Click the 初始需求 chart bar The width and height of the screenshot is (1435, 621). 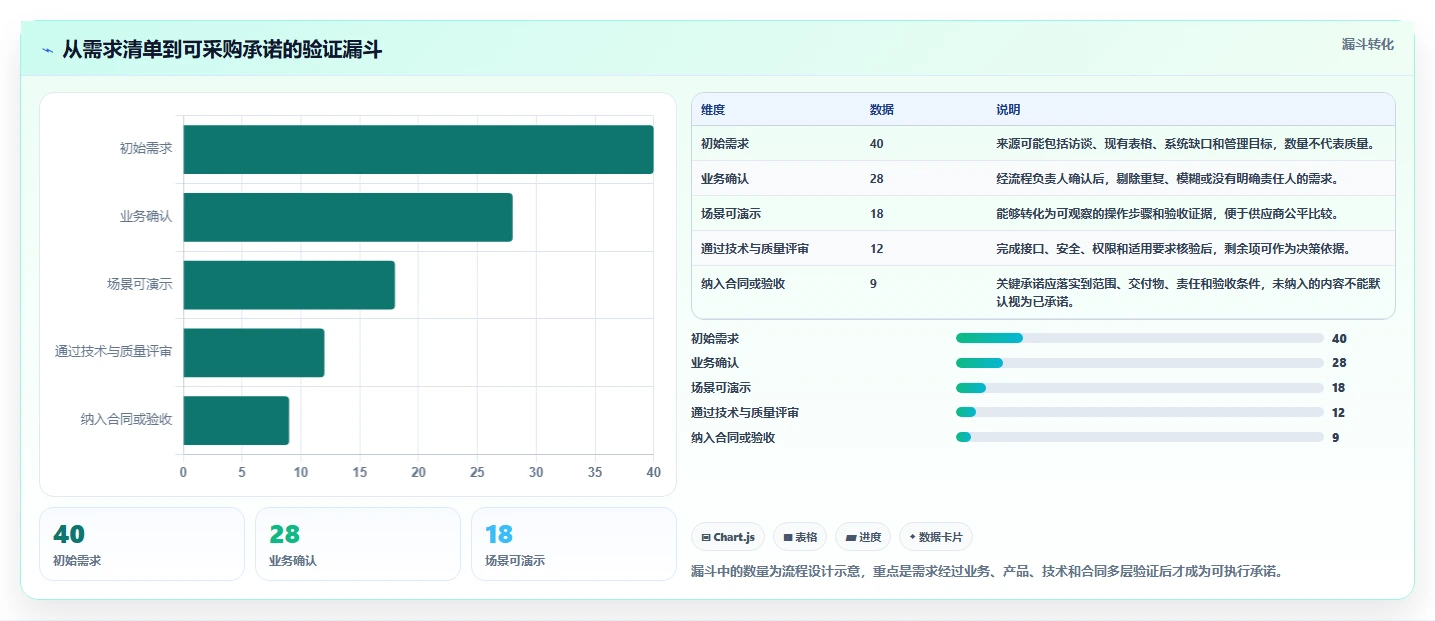pos(418,149)
